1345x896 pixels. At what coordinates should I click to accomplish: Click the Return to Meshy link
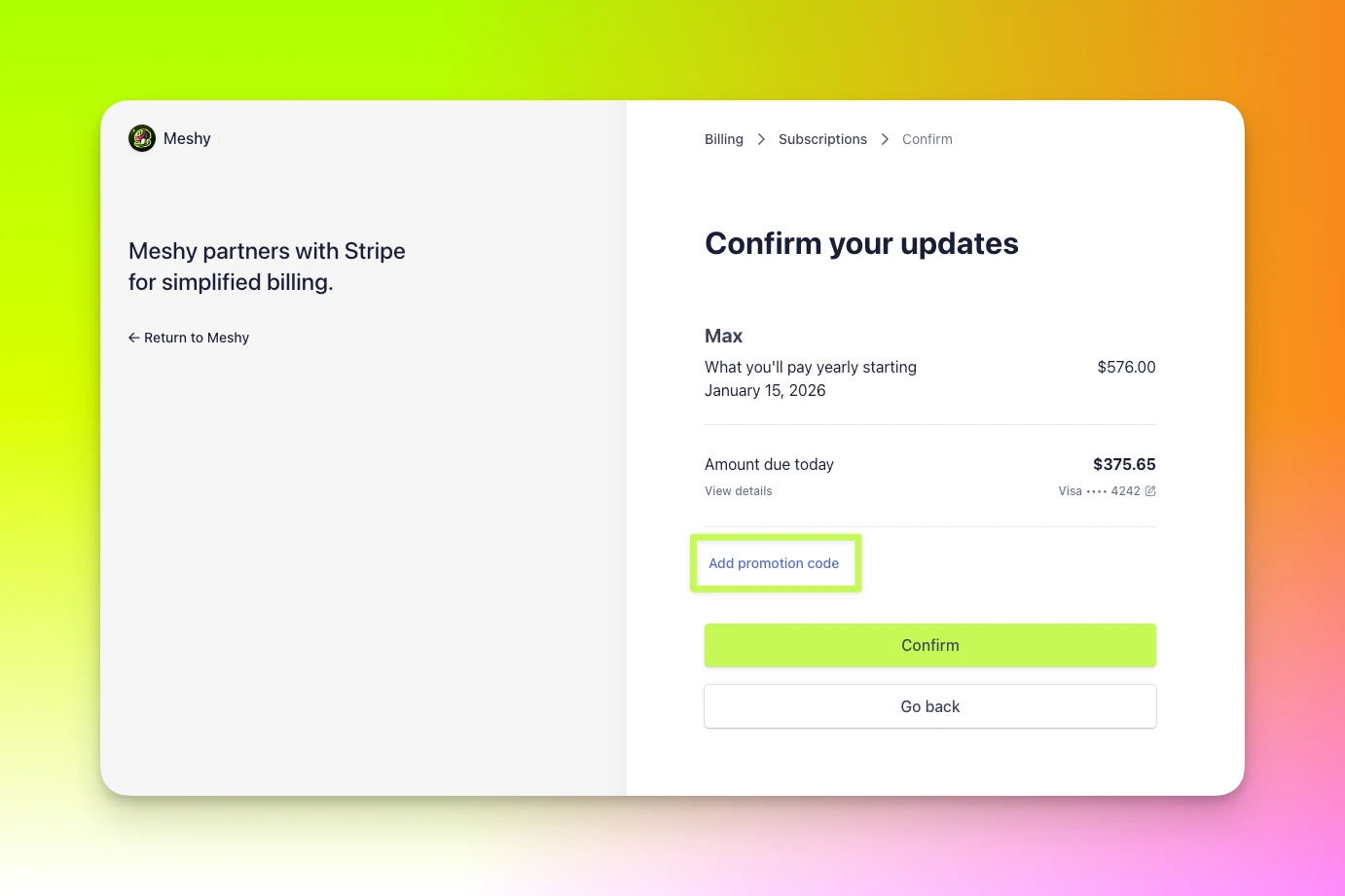189,338
